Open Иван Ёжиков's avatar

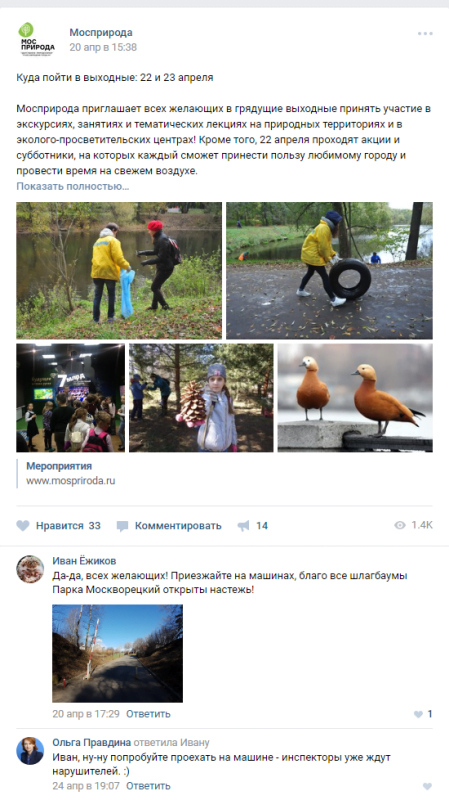(x=30, y=569)
